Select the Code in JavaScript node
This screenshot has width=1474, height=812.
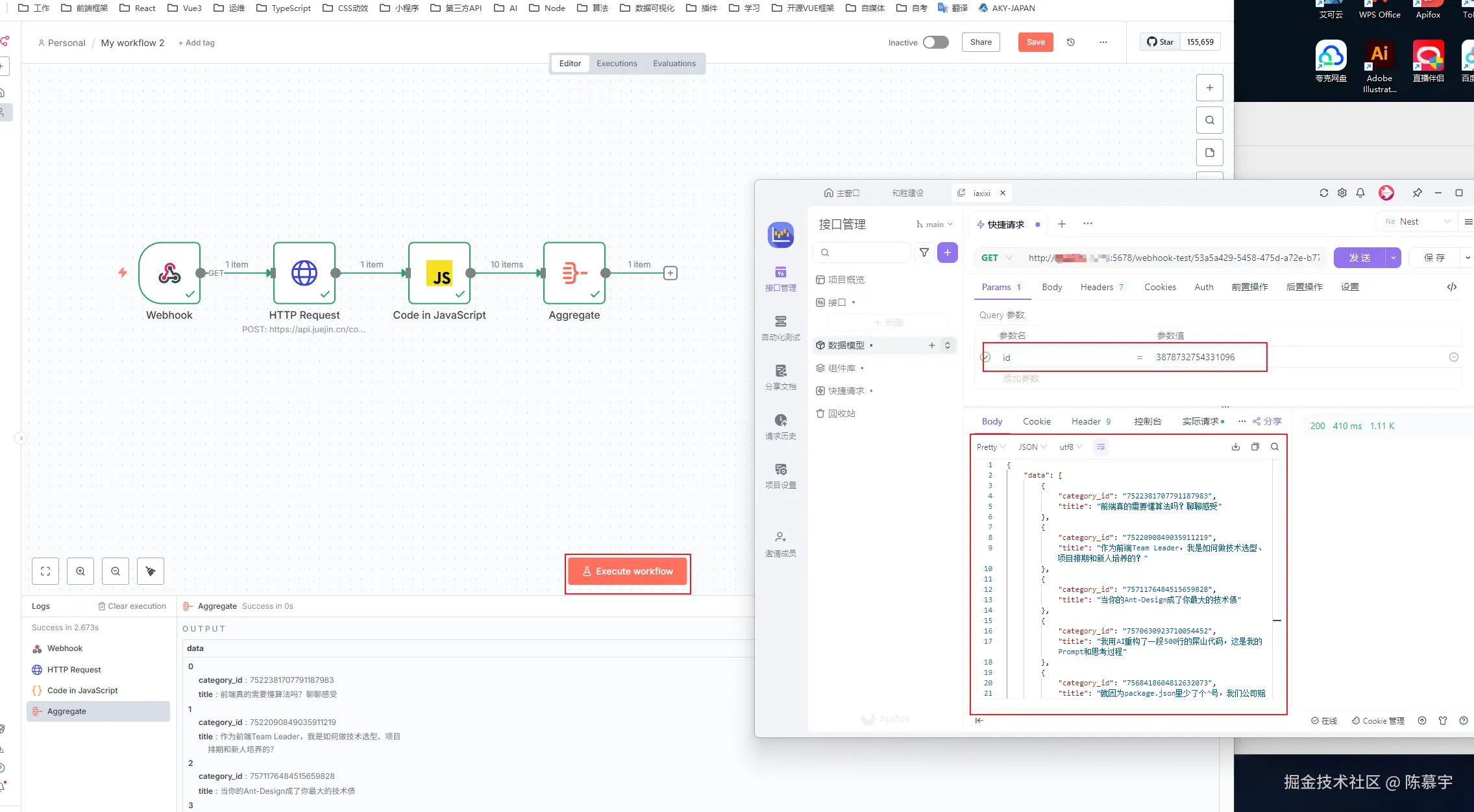[x=439, y=273]
